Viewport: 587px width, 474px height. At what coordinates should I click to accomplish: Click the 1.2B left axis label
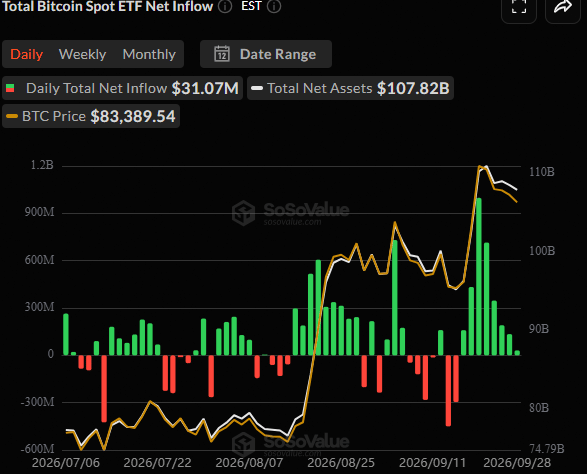[42, 165]
